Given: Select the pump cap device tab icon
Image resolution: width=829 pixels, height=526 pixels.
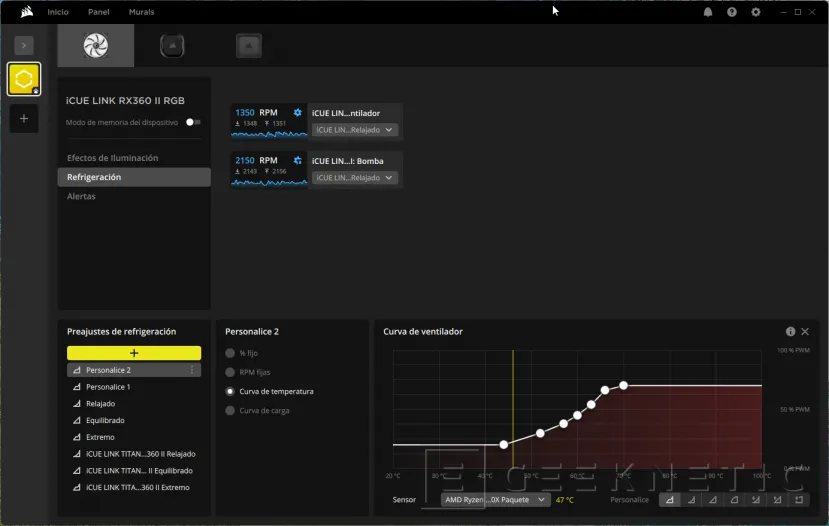Looking at the screenshot, I should pos(172,45).
